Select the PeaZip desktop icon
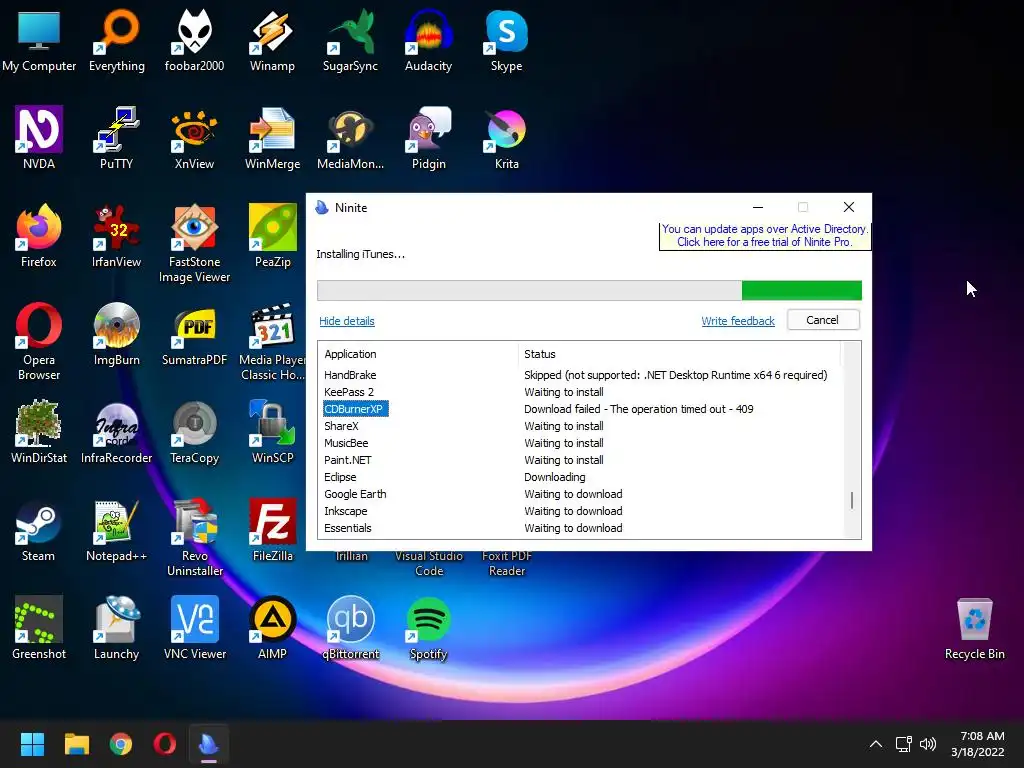The width and height of the screenshot is (1024, 768). (x=272, y=236)
